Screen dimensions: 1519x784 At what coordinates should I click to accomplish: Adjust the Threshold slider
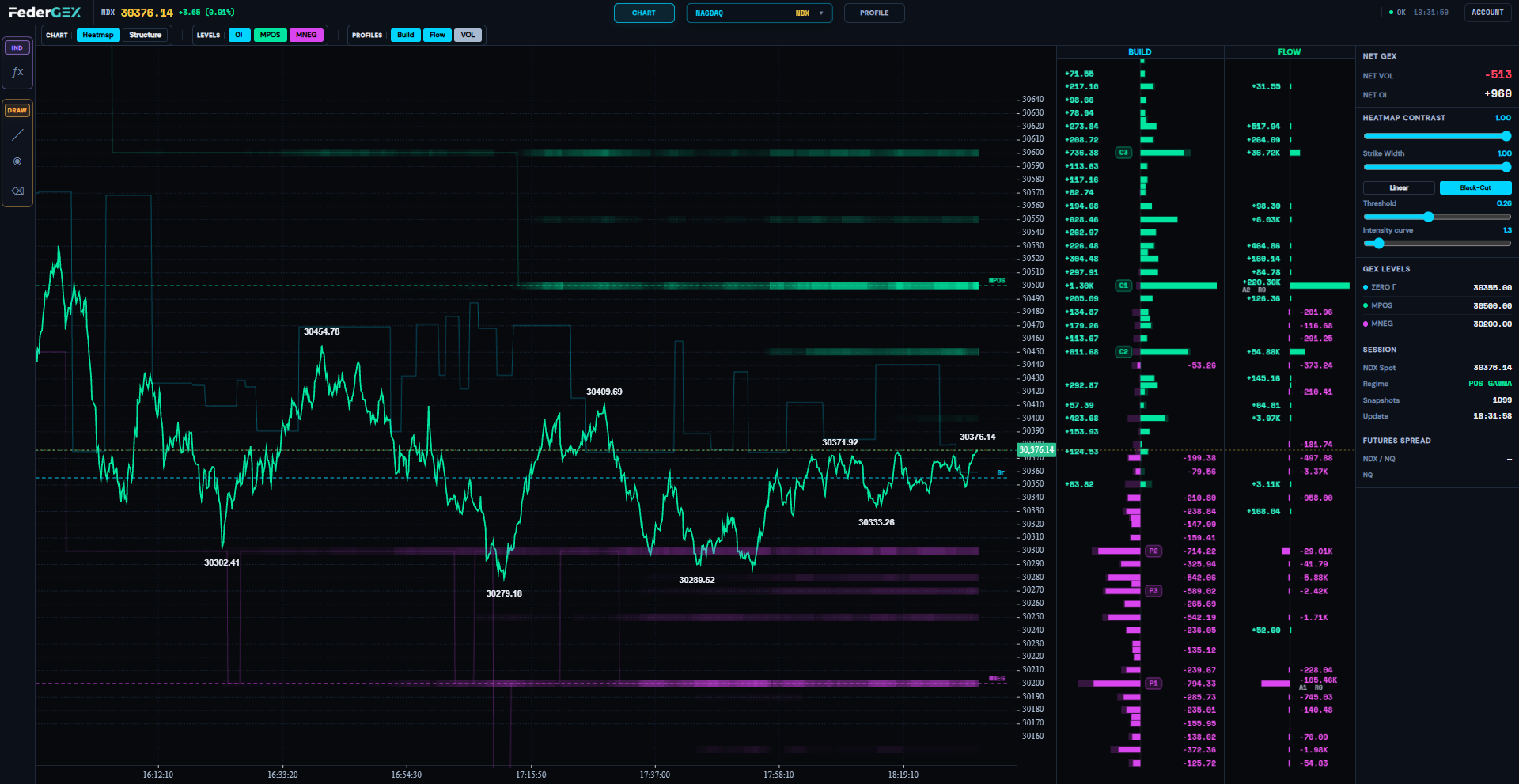click(1437, 217)
